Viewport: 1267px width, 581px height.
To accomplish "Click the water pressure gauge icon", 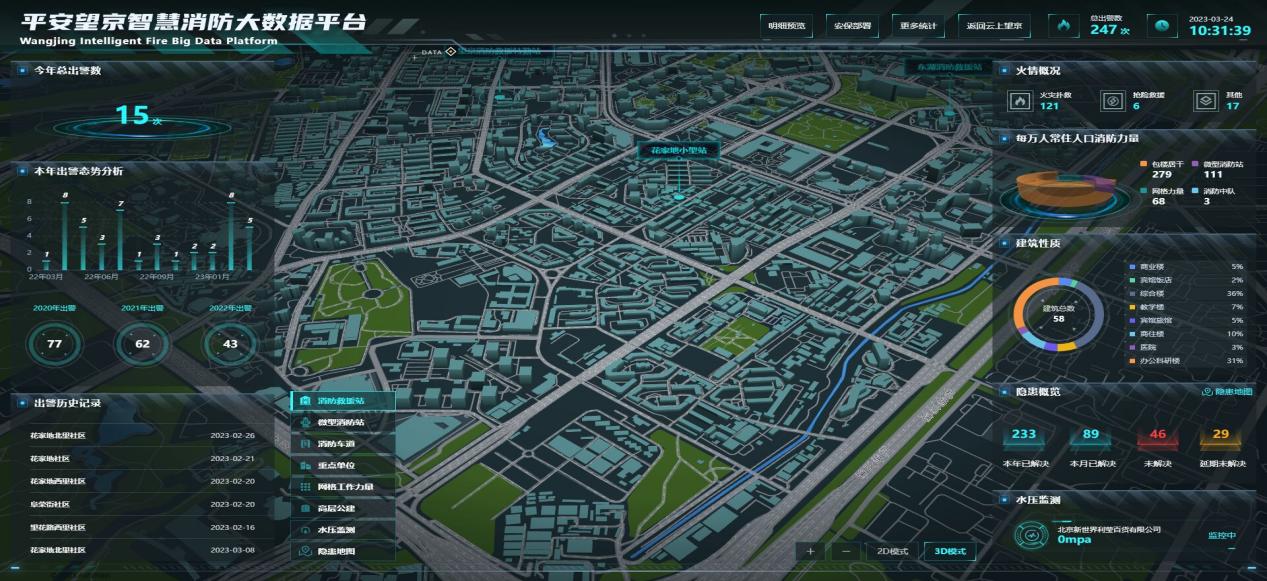I will pyautogui.click(x=1030, y=537).
